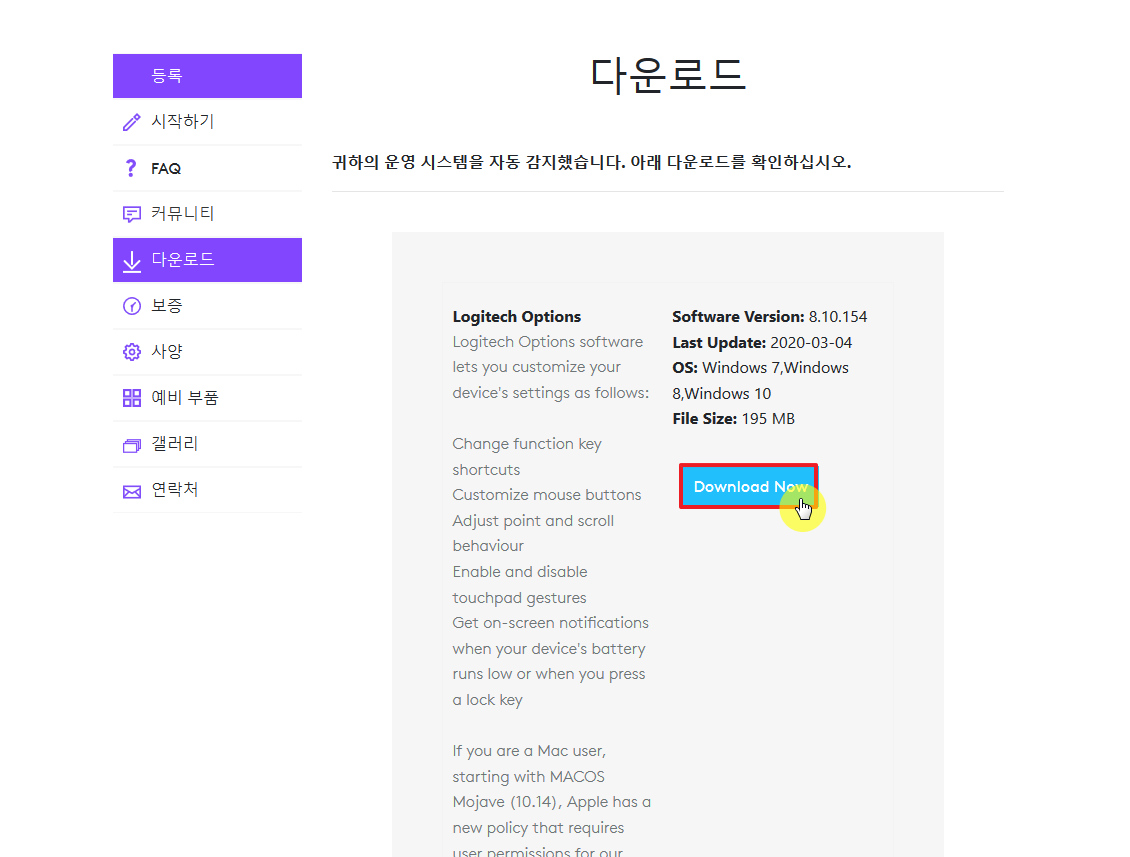Click the 'Enable and disable' feature line
Image resolution: width=1130 pixels, height=857 pixels.
(x=520, y=585)
